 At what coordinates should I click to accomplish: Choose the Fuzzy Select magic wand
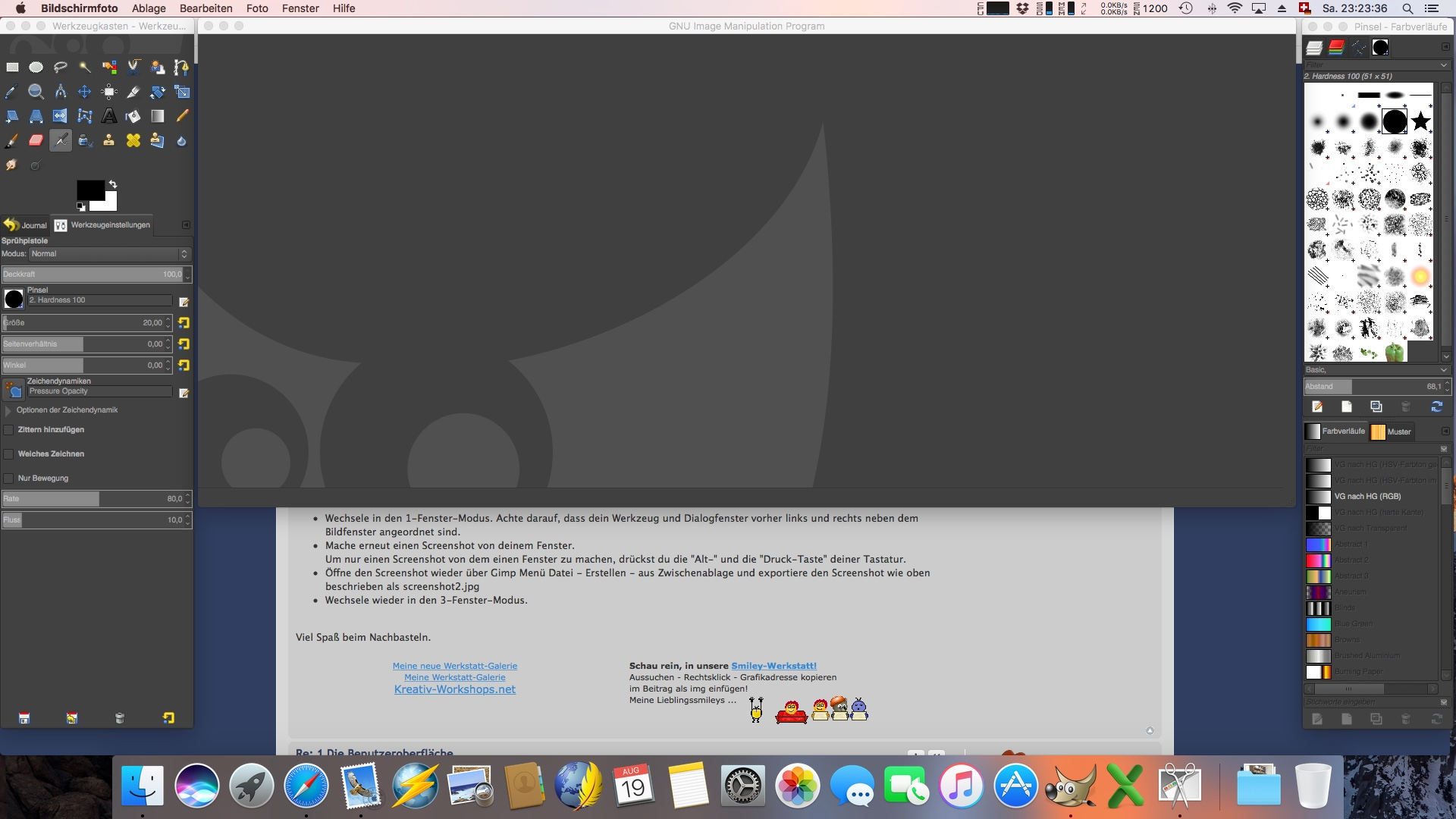pyautogui.click(x=85, y=67)
